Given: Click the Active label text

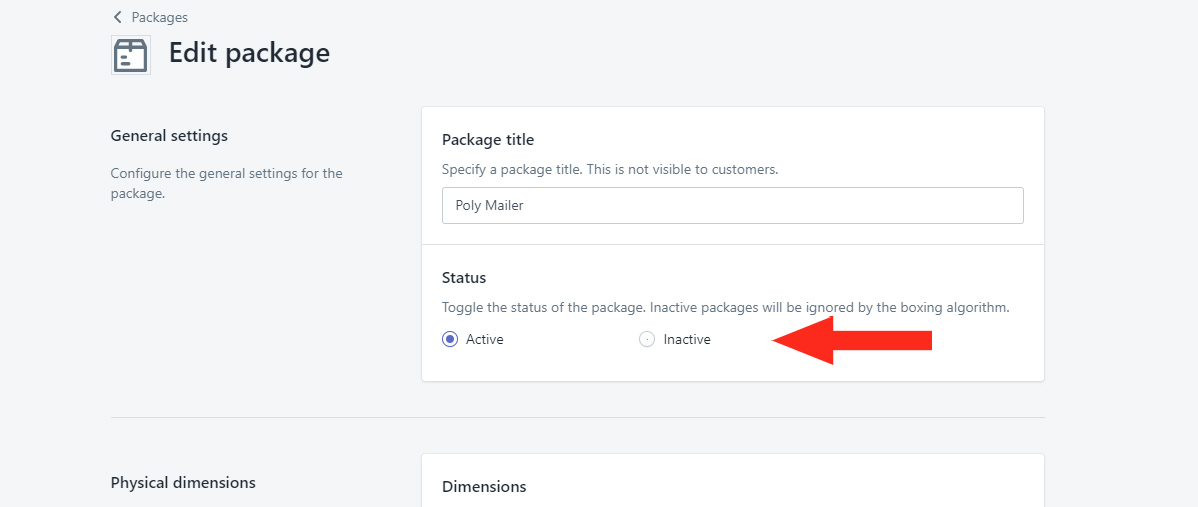Looking at the screenshot, I should pyautogui.click(x=484, y=340).
